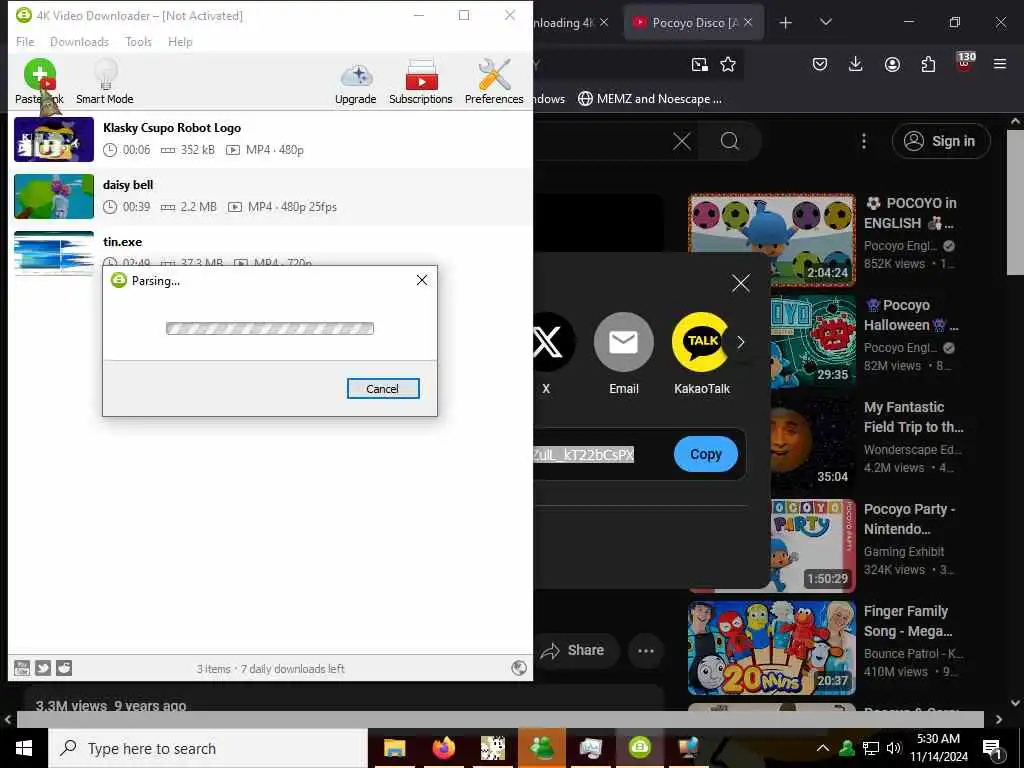Close the Parsing dialog with X
The image size is (1024, 768).
(x=422, y=280)
